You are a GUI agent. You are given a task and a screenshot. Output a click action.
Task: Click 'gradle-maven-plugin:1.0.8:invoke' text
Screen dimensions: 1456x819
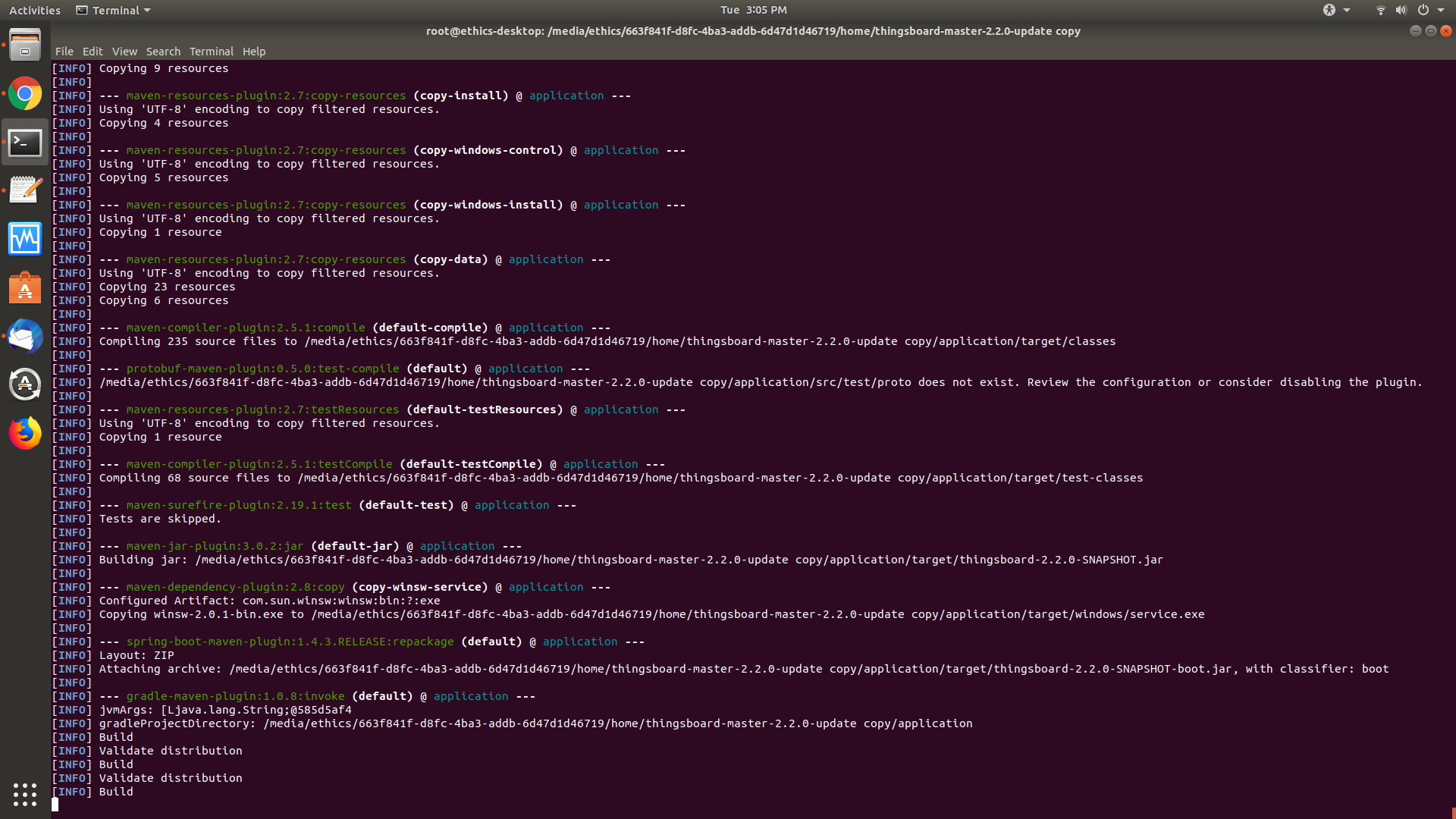[236, 696]
